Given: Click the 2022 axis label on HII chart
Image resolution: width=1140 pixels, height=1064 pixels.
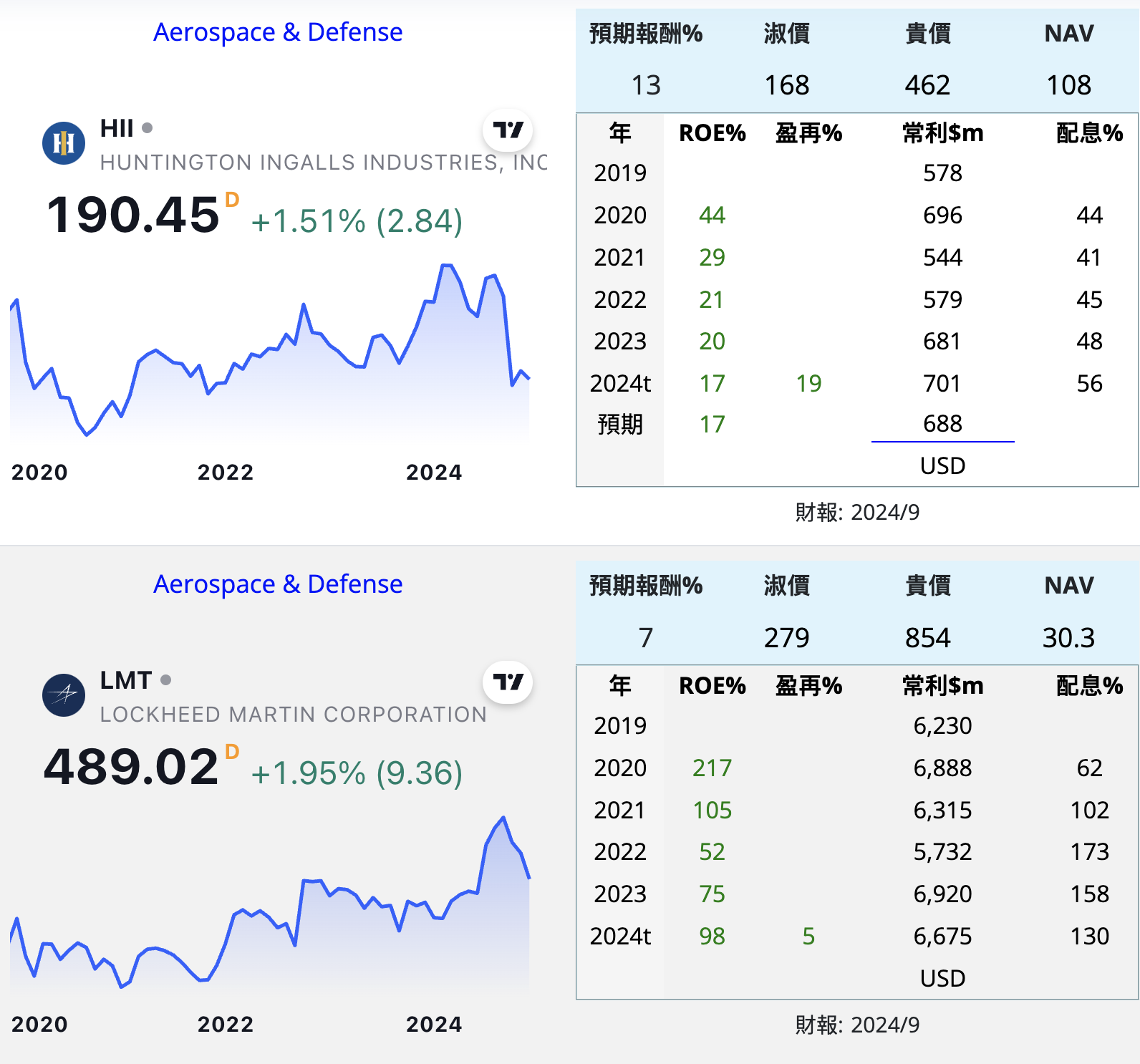Looking at the screenshot, I should tap(226, 473).
